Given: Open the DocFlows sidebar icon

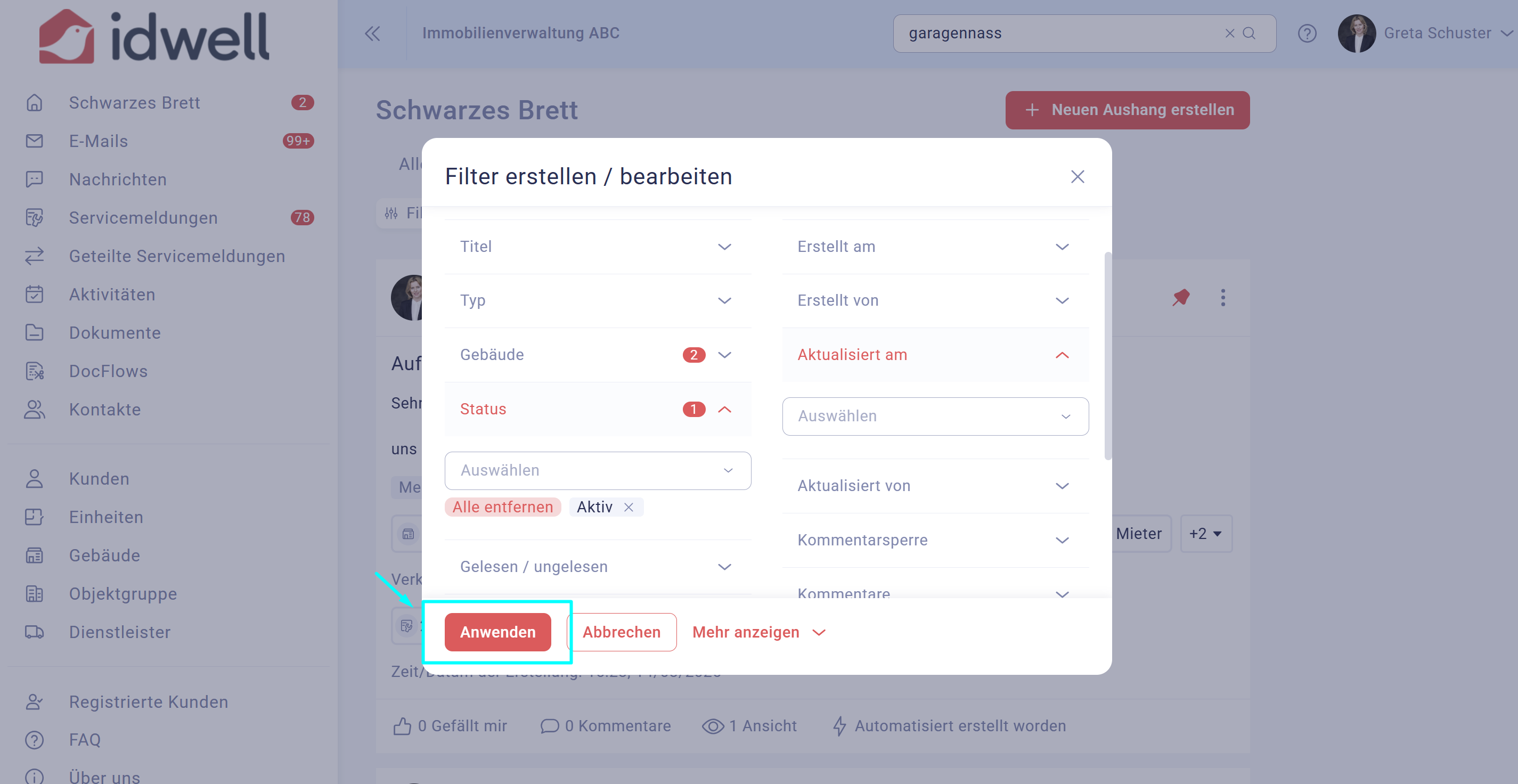Looking at the screenshot, I should [x=34, y=371].
